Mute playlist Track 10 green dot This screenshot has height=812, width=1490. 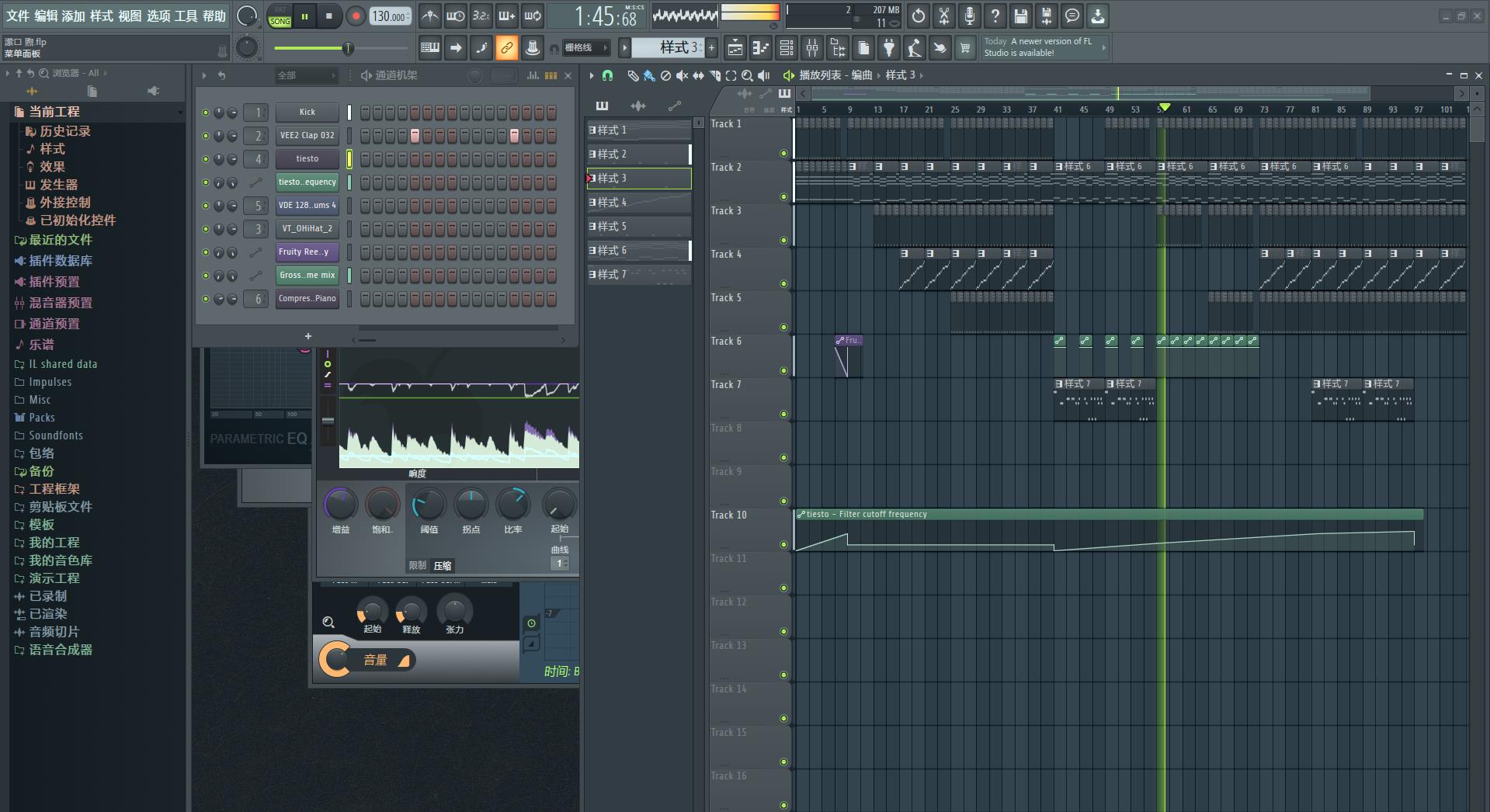pyautogui.click(x=783, y=545)
